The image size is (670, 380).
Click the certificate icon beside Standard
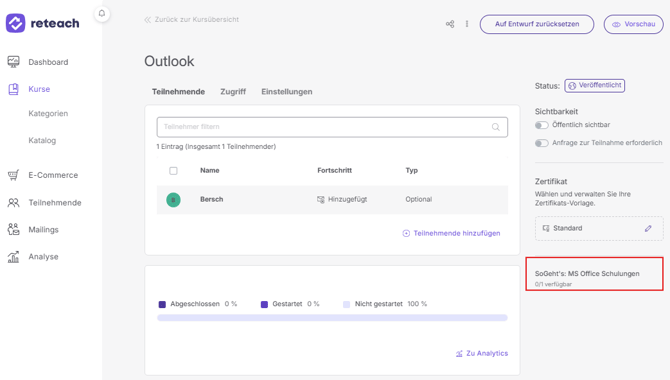click(546, 228)
